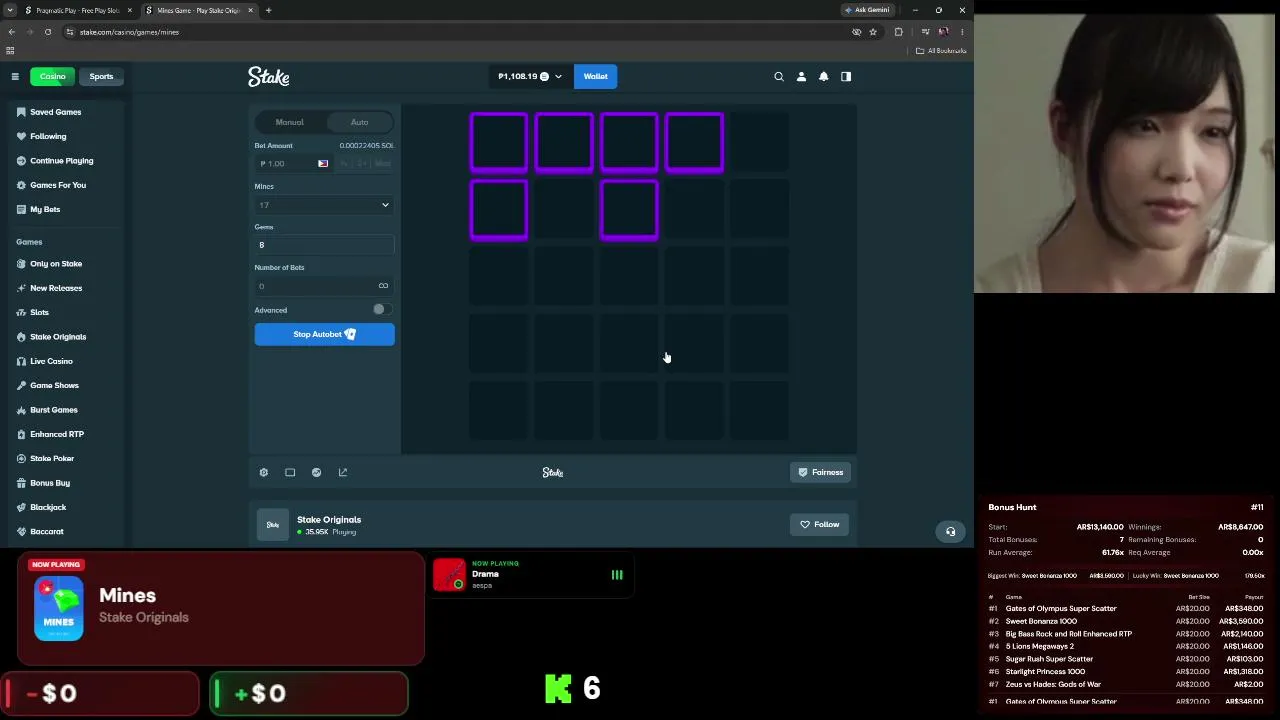Bookmark this page with star icon
The height and width of the screenshot is (720, 1280).
click(x=873, y=32)
